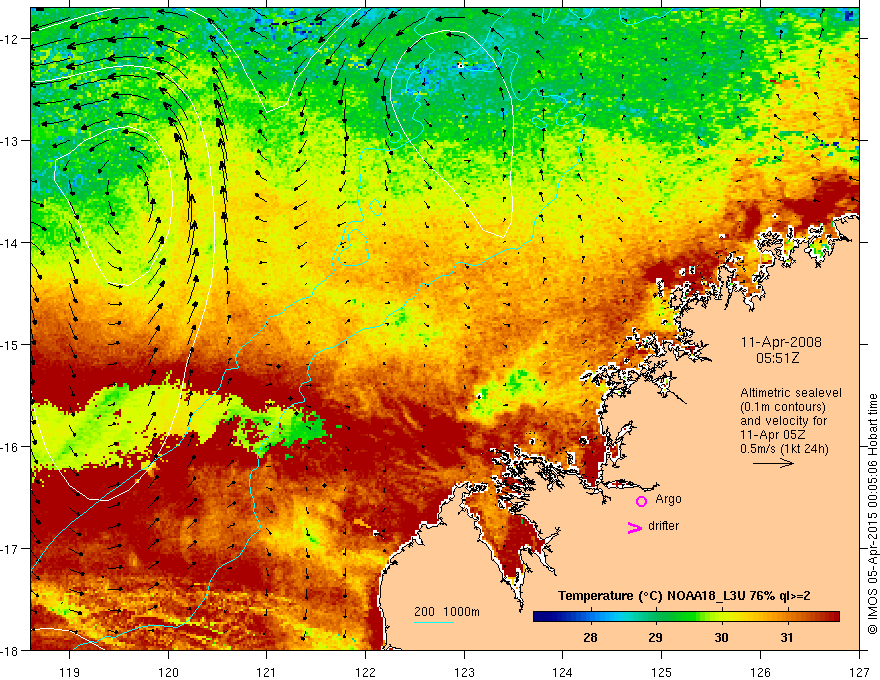Click the '200 1000m' depth label

click(x=447, y=612)
